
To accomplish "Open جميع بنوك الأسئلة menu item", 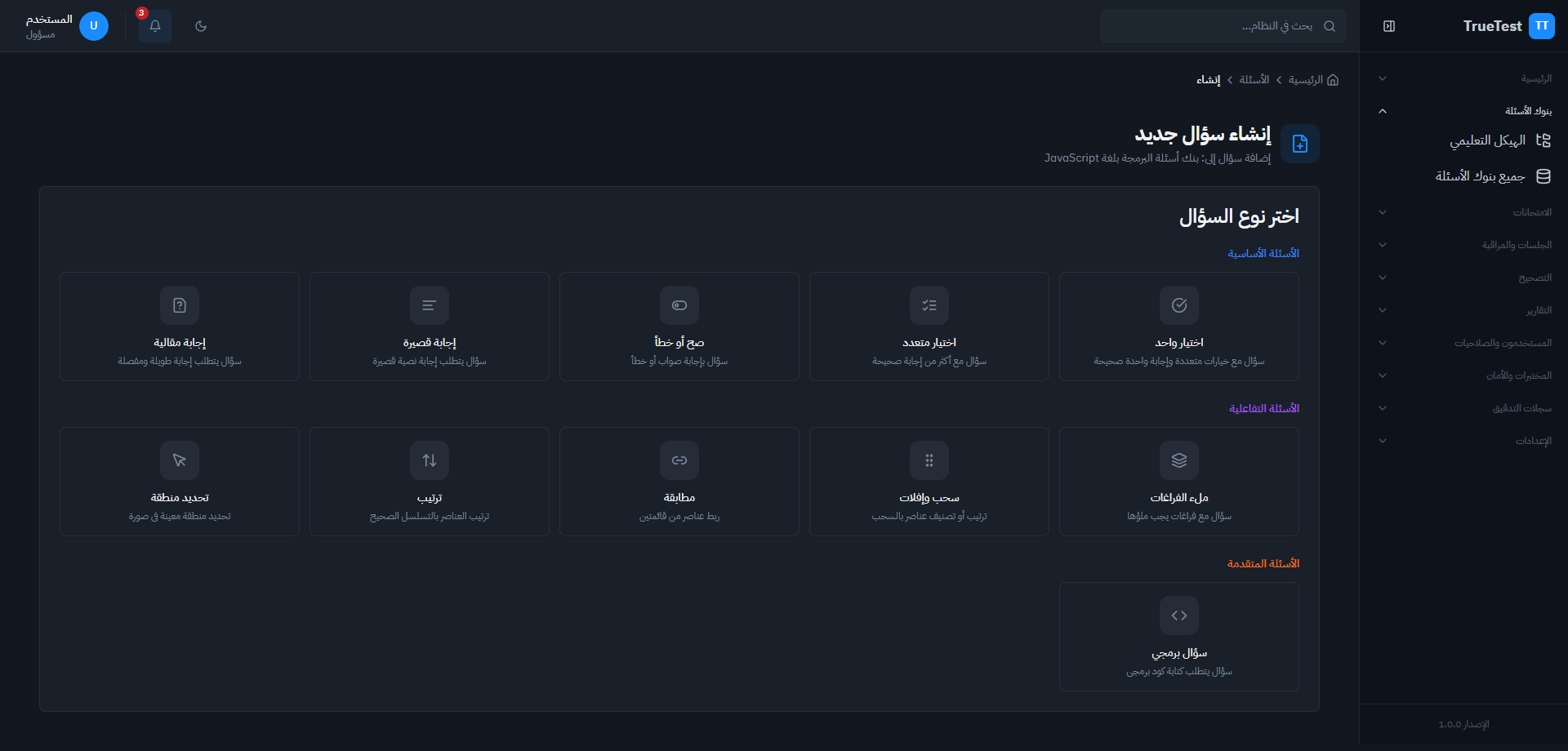I will (1481, 176).
